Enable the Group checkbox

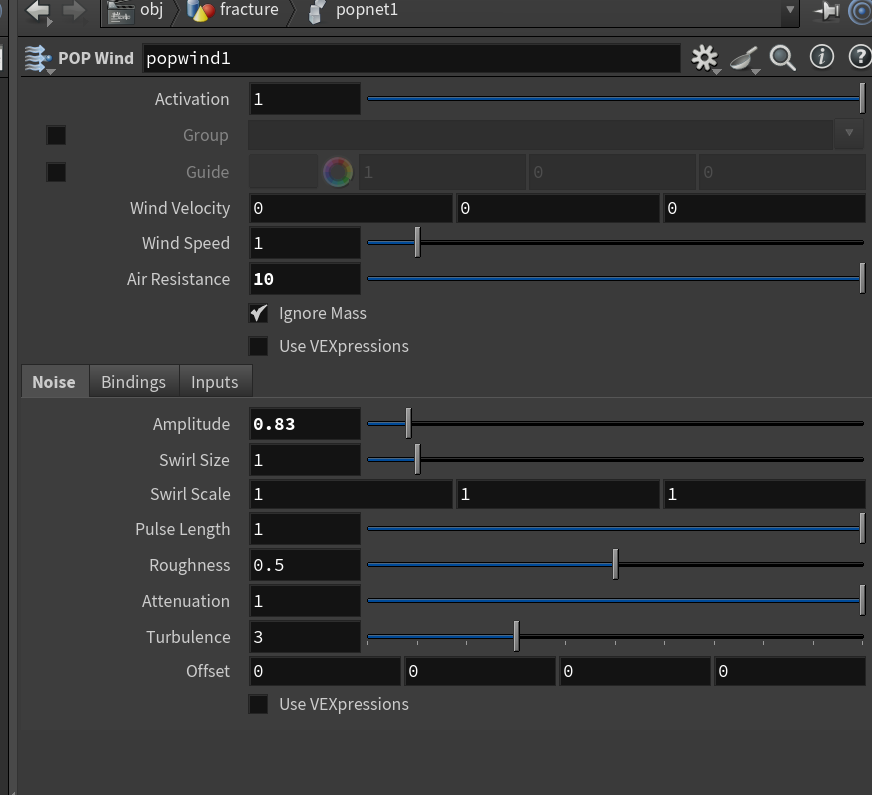56,135
